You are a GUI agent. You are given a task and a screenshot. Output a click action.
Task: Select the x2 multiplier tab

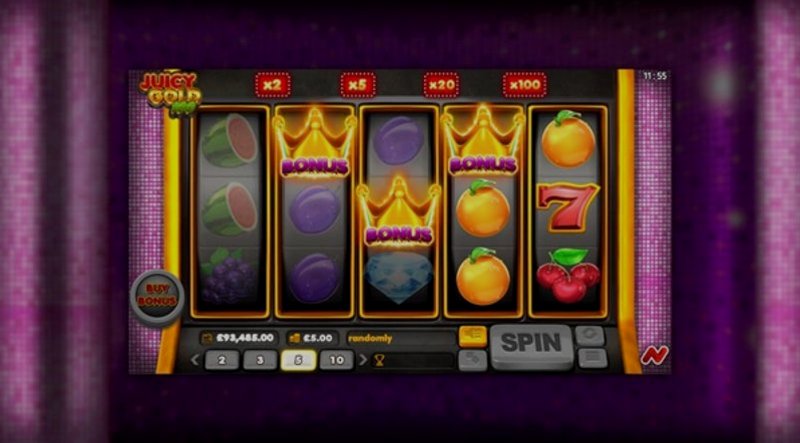(272, 85)
